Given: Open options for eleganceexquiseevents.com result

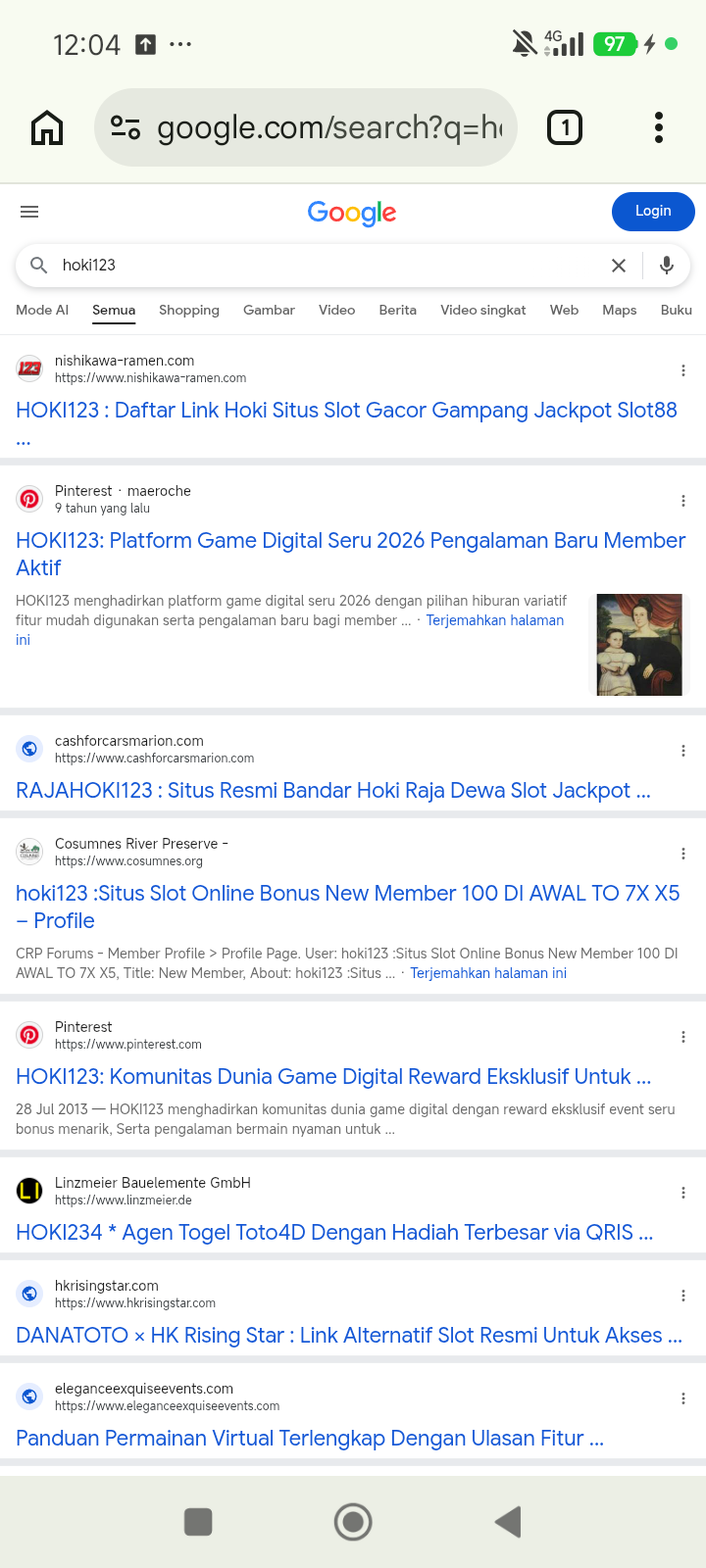Looking at the screenshot, I should (x=683, y=1398).
